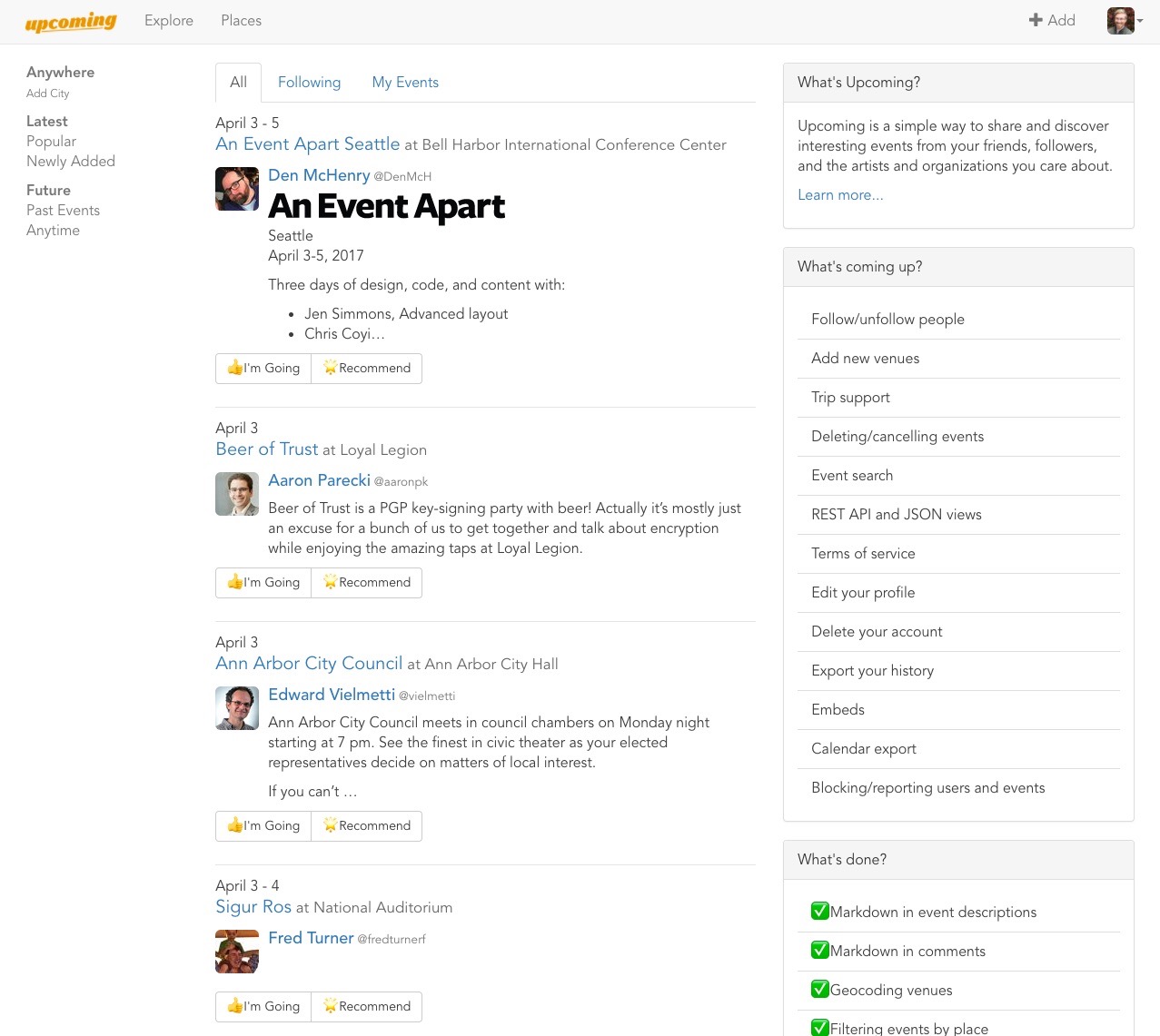The height and width of the screenshot is (1036, 1160).
Task: Open the Explore menu item
Action: click(x=169, y=20)
